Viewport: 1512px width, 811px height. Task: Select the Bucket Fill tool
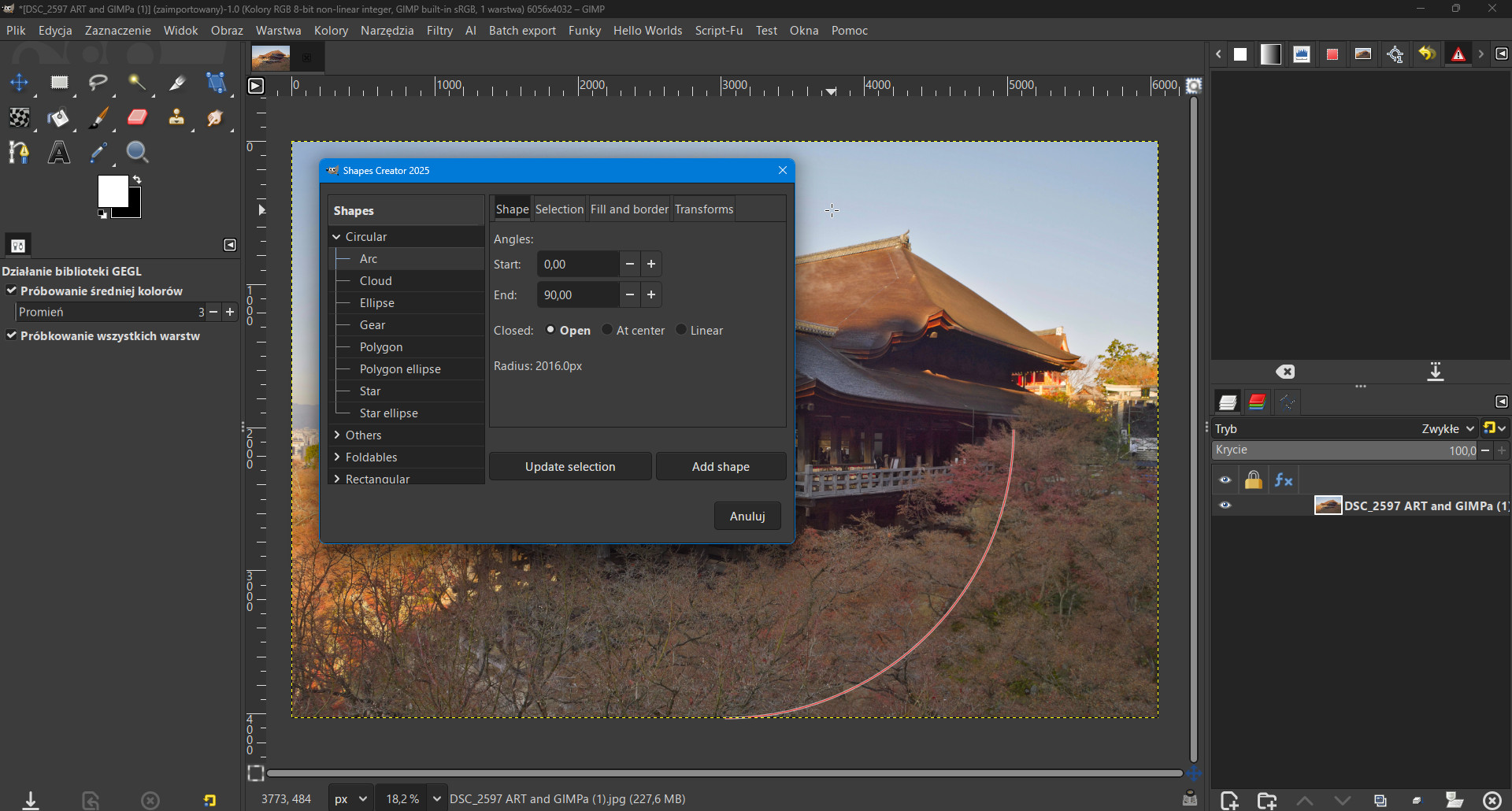[x=58, y=118]
